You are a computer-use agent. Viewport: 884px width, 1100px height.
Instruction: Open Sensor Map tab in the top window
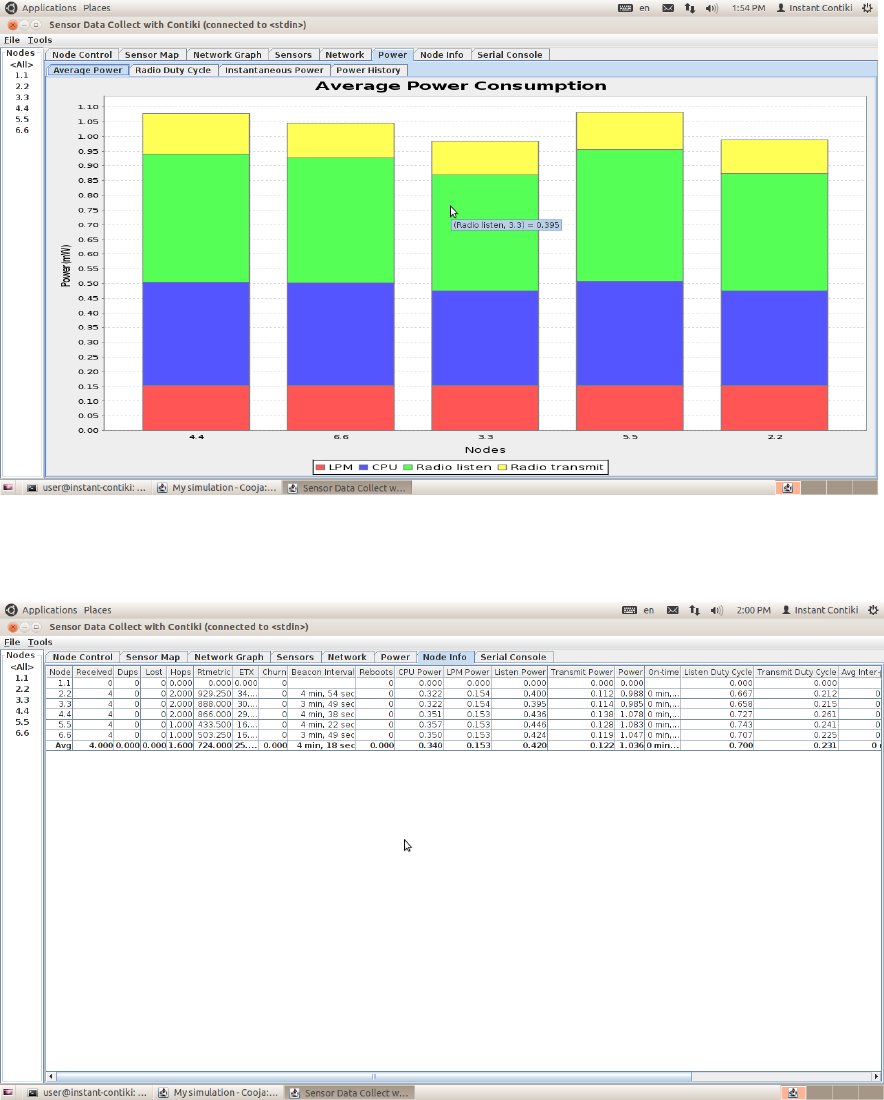pyautogui.click(x=152, y=55)
